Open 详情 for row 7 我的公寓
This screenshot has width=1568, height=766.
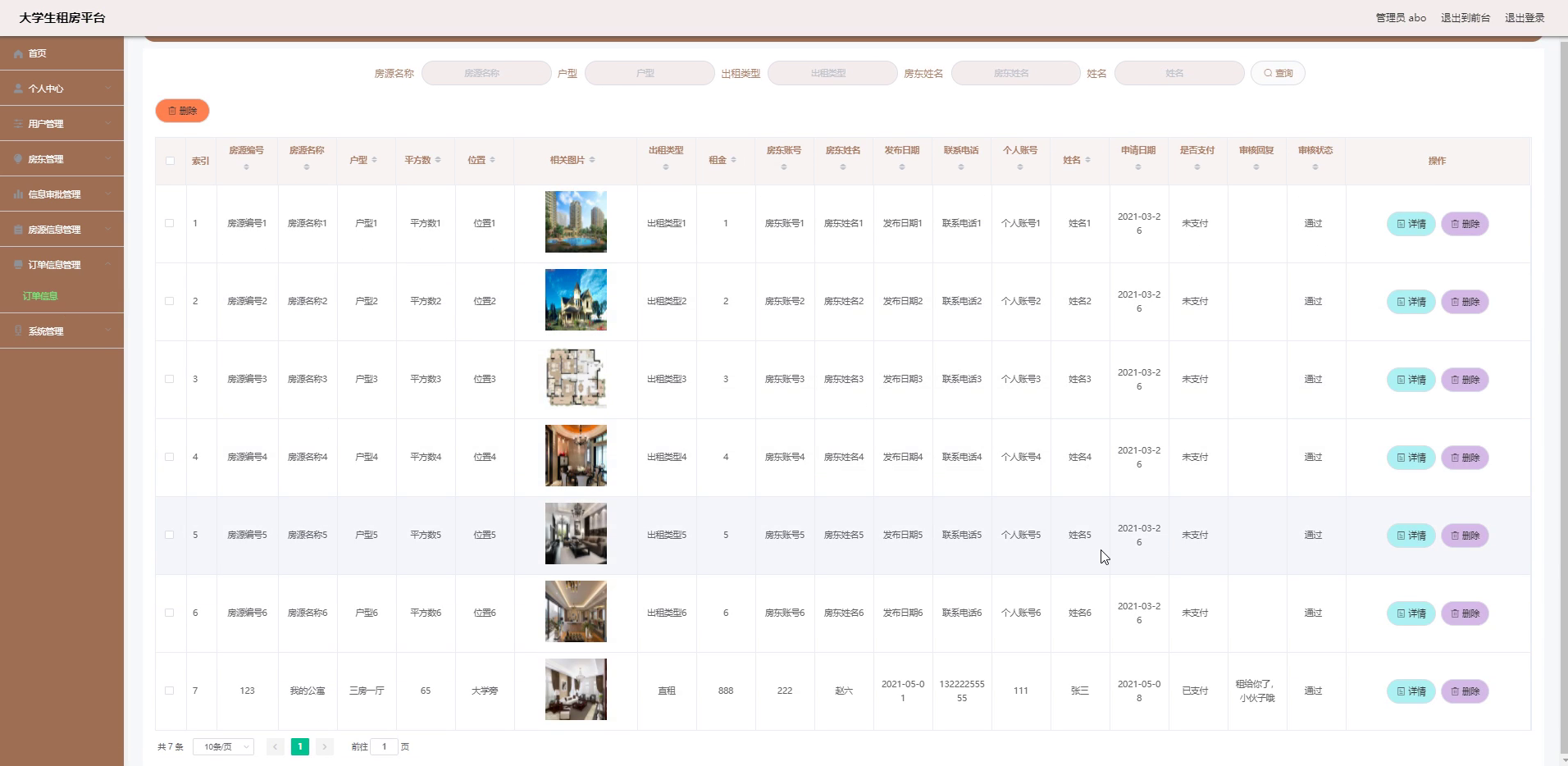(x=1411, y=691)
